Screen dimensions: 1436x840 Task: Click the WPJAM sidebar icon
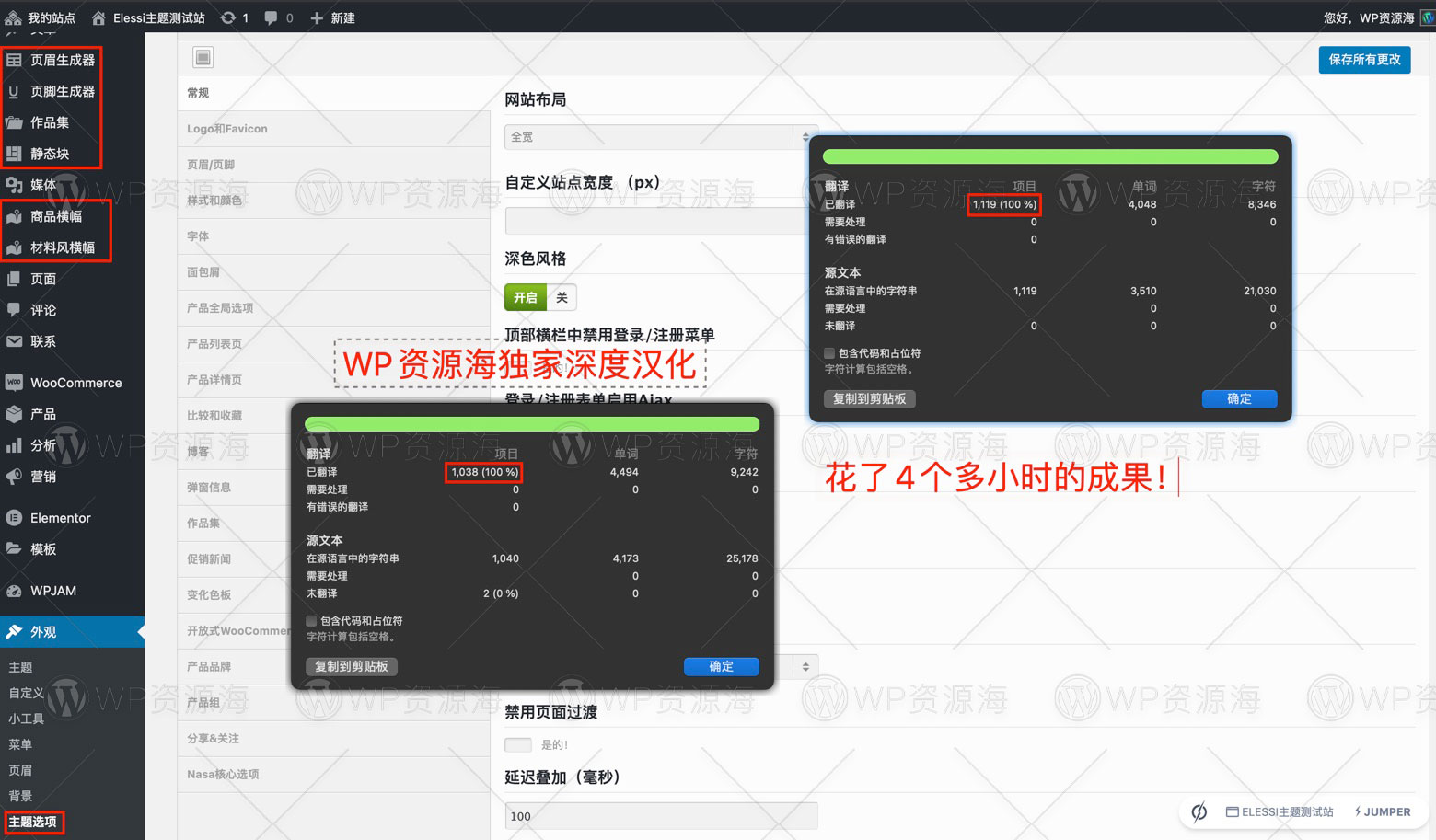[14, 591]
